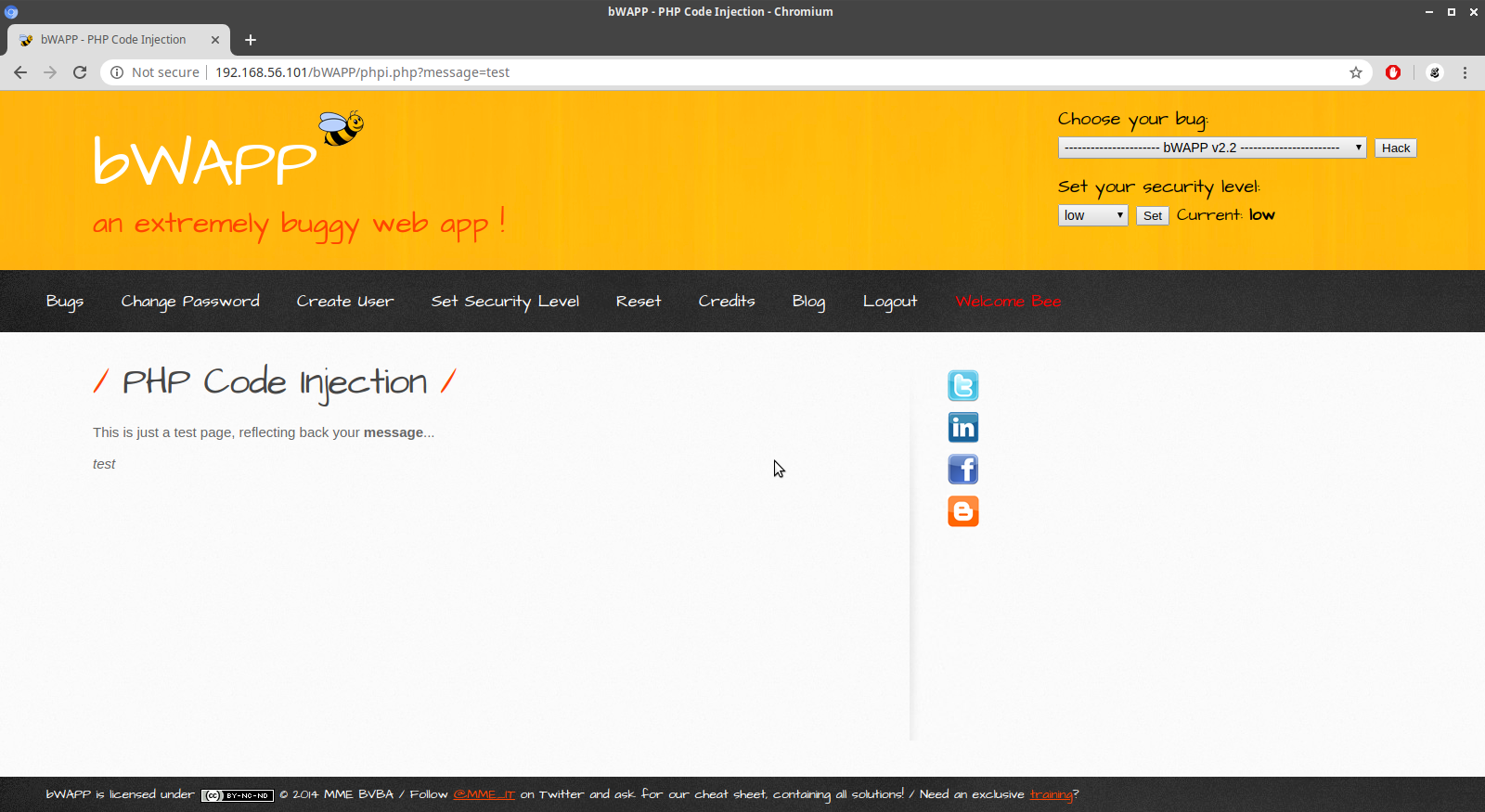
Task: Click Logout in navigation bar
Action: point(890,302)
